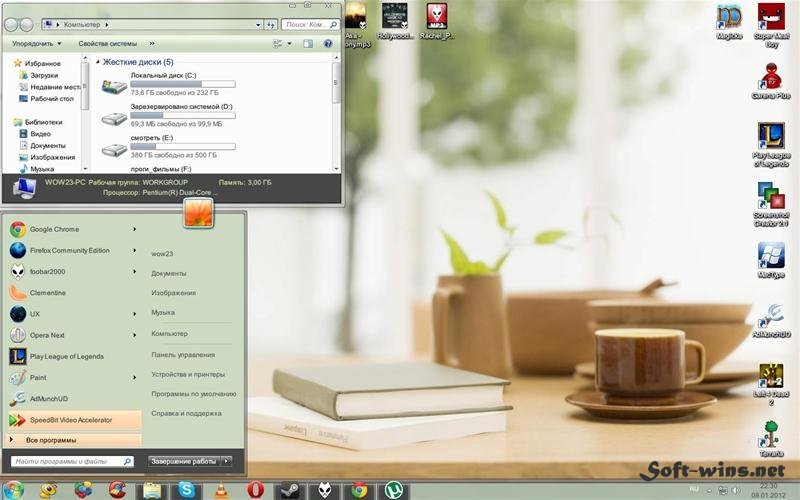The width and height of the screenshot is (800, 500).
Task: Open Устройства и принтеры in Start menu
Action: (188, 374)
